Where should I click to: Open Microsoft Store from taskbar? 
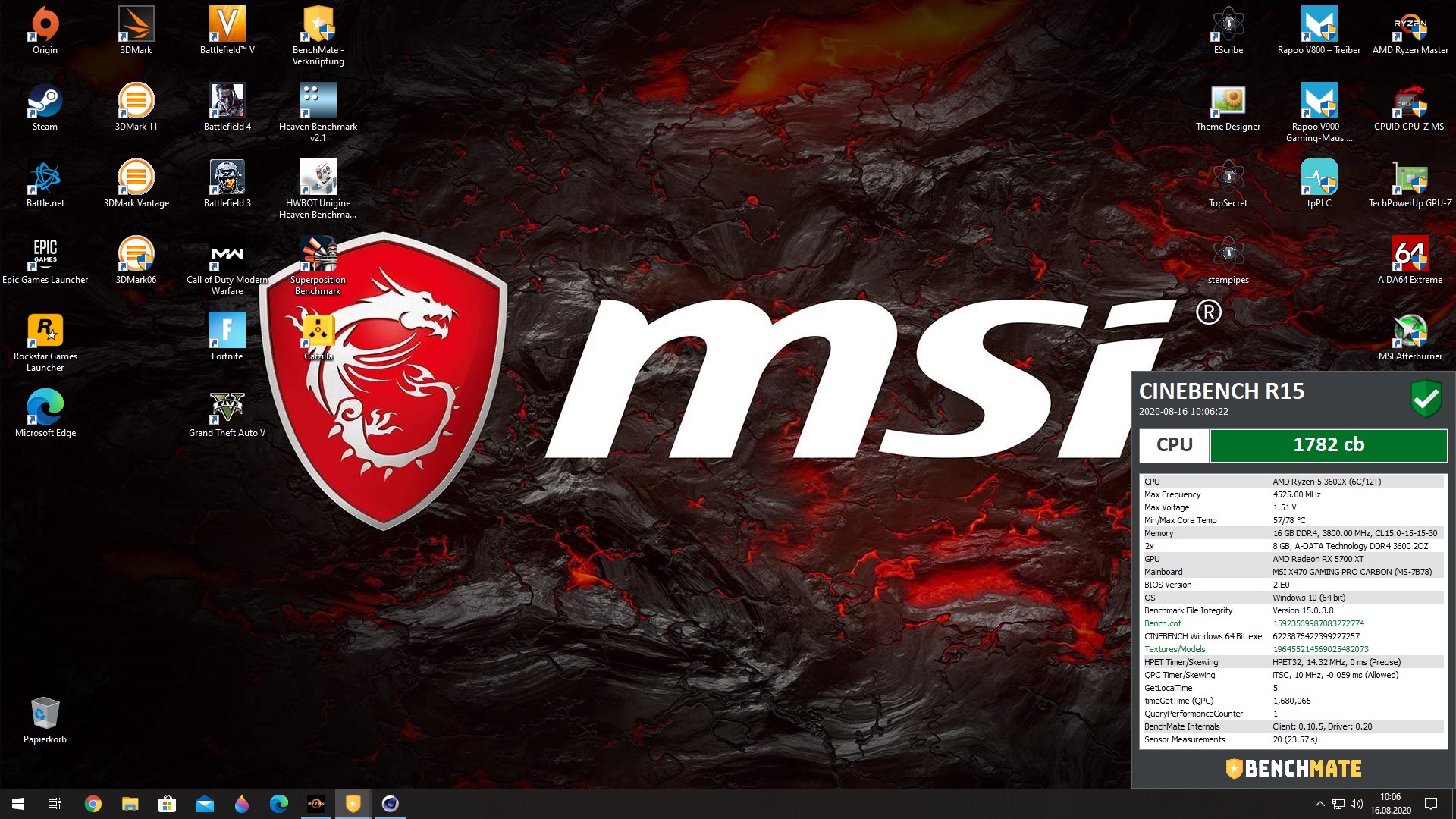[167, 804]
